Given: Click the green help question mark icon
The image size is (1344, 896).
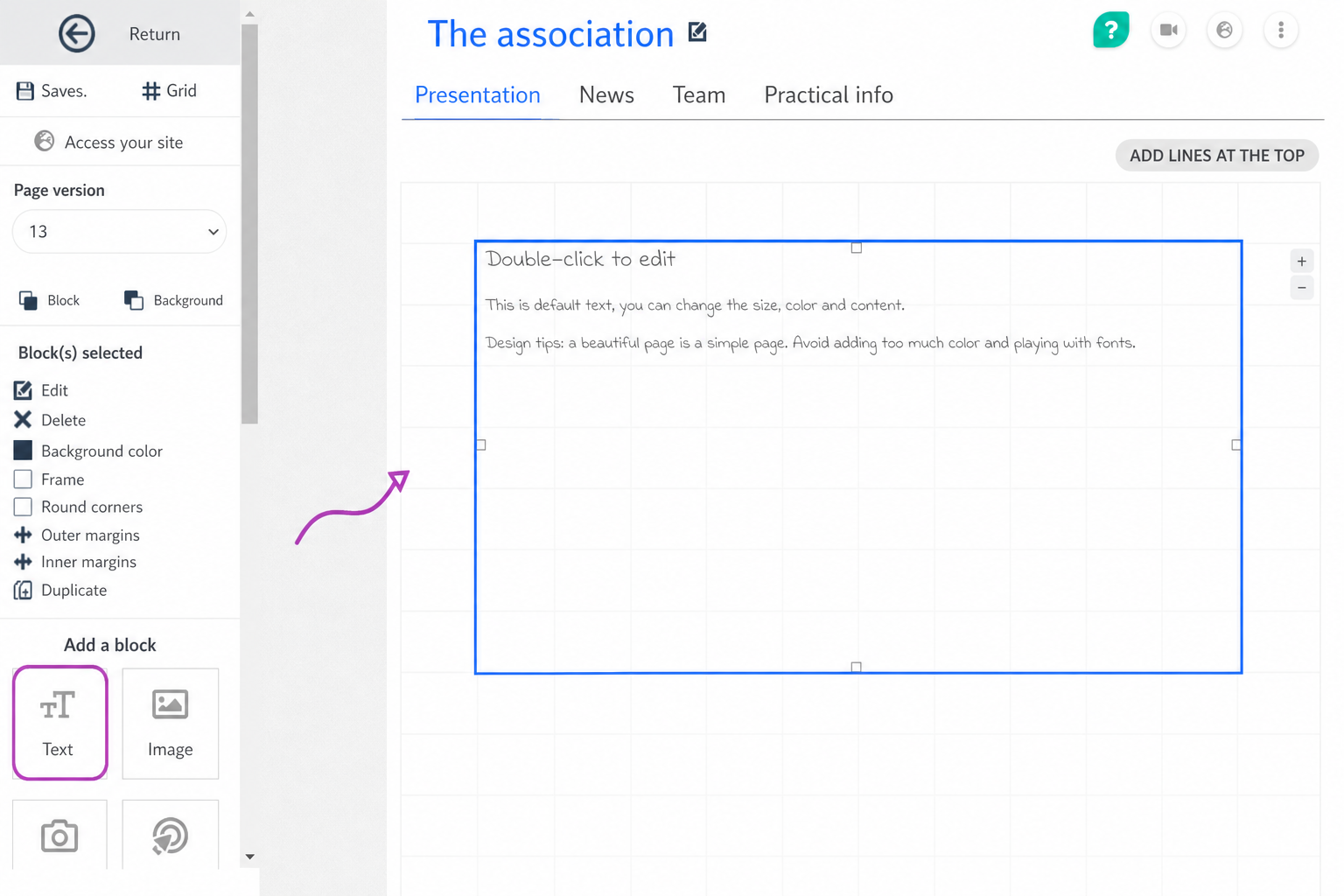Looking at the screenshot, I should (1111, 31).
